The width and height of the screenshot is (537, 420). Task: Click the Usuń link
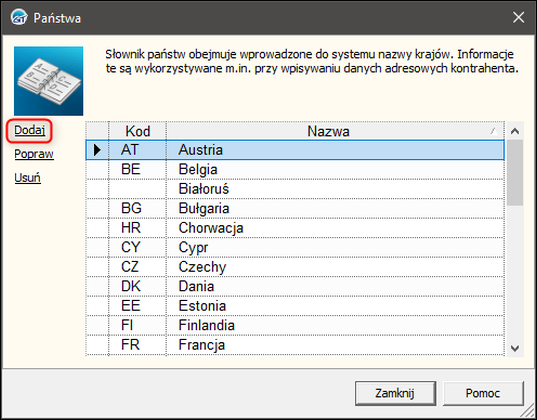(x=27, y=178)
